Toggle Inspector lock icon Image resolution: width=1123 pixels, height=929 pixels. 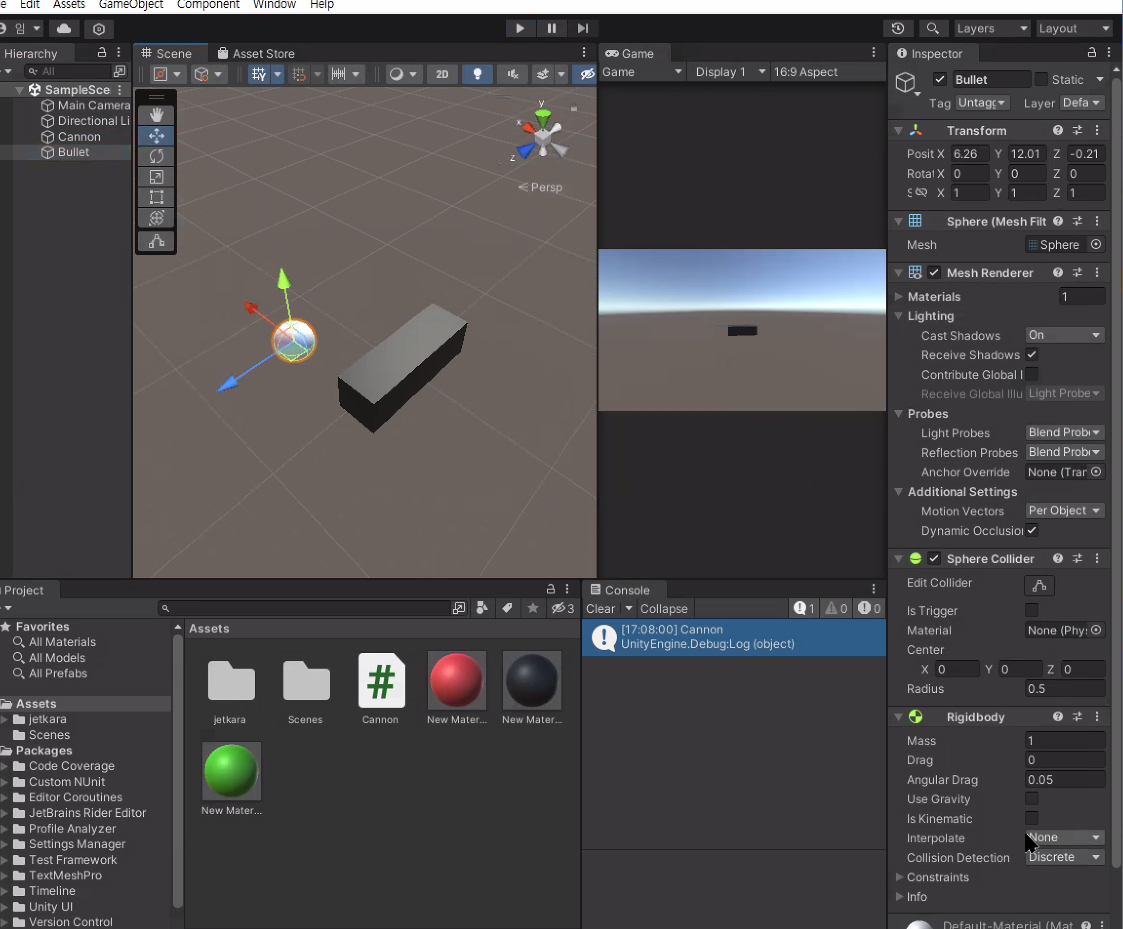coord(1091,52)
